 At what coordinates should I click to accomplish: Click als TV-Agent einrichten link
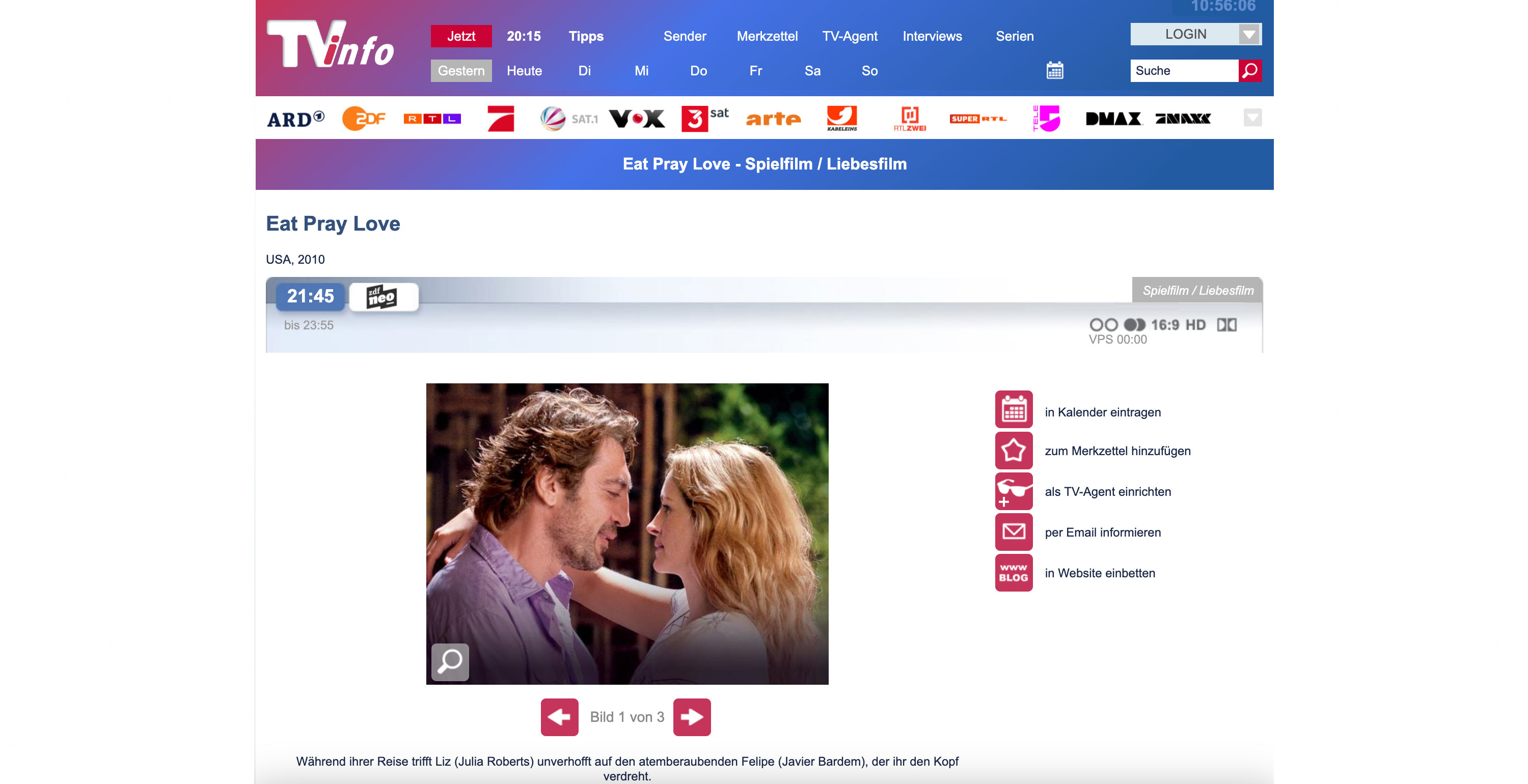tap(1107, 492)
